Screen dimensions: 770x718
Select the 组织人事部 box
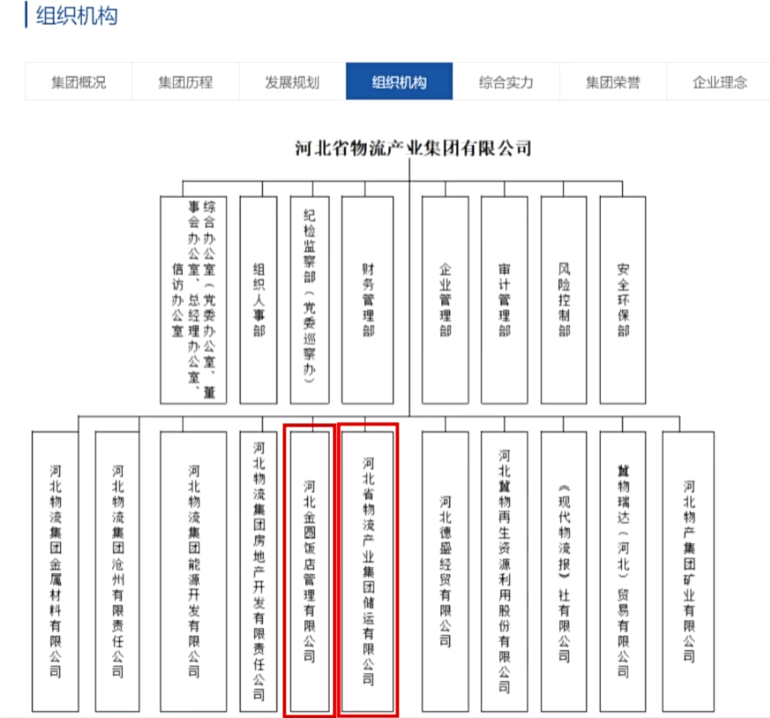258,300
